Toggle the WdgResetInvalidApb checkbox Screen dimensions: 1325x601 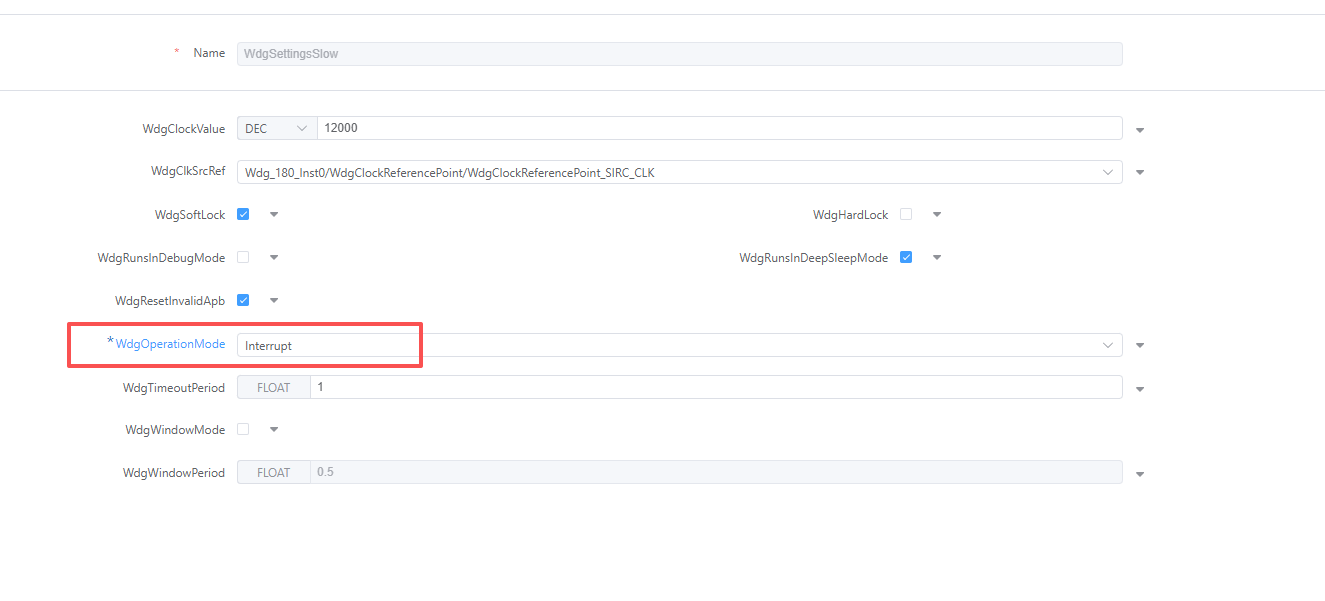[x=243, y=300]
